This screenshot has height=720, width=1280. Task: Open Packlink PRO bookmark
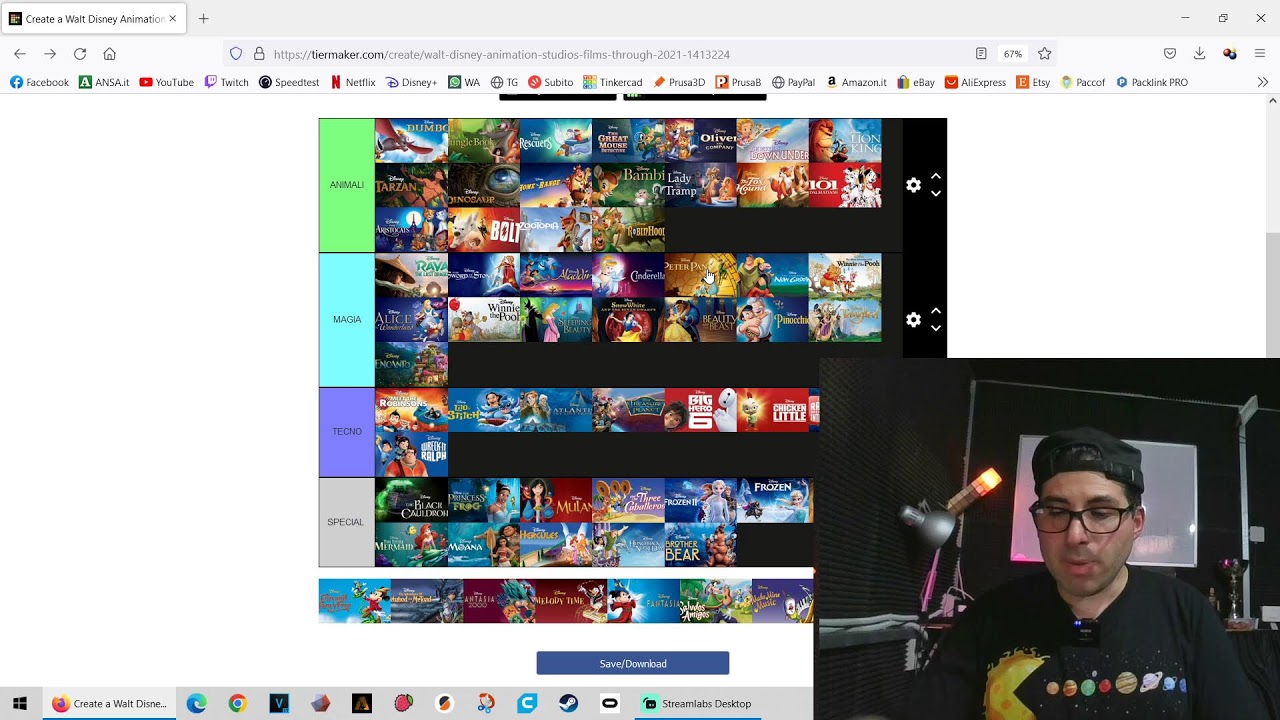(x=1151, y=82)
